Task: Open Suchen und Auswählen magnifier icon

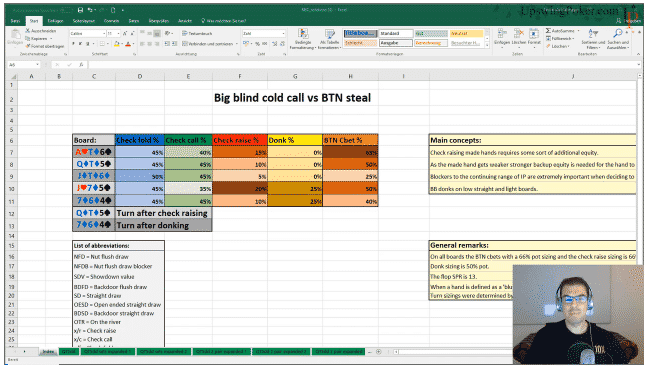Action: tap(618, 33)
